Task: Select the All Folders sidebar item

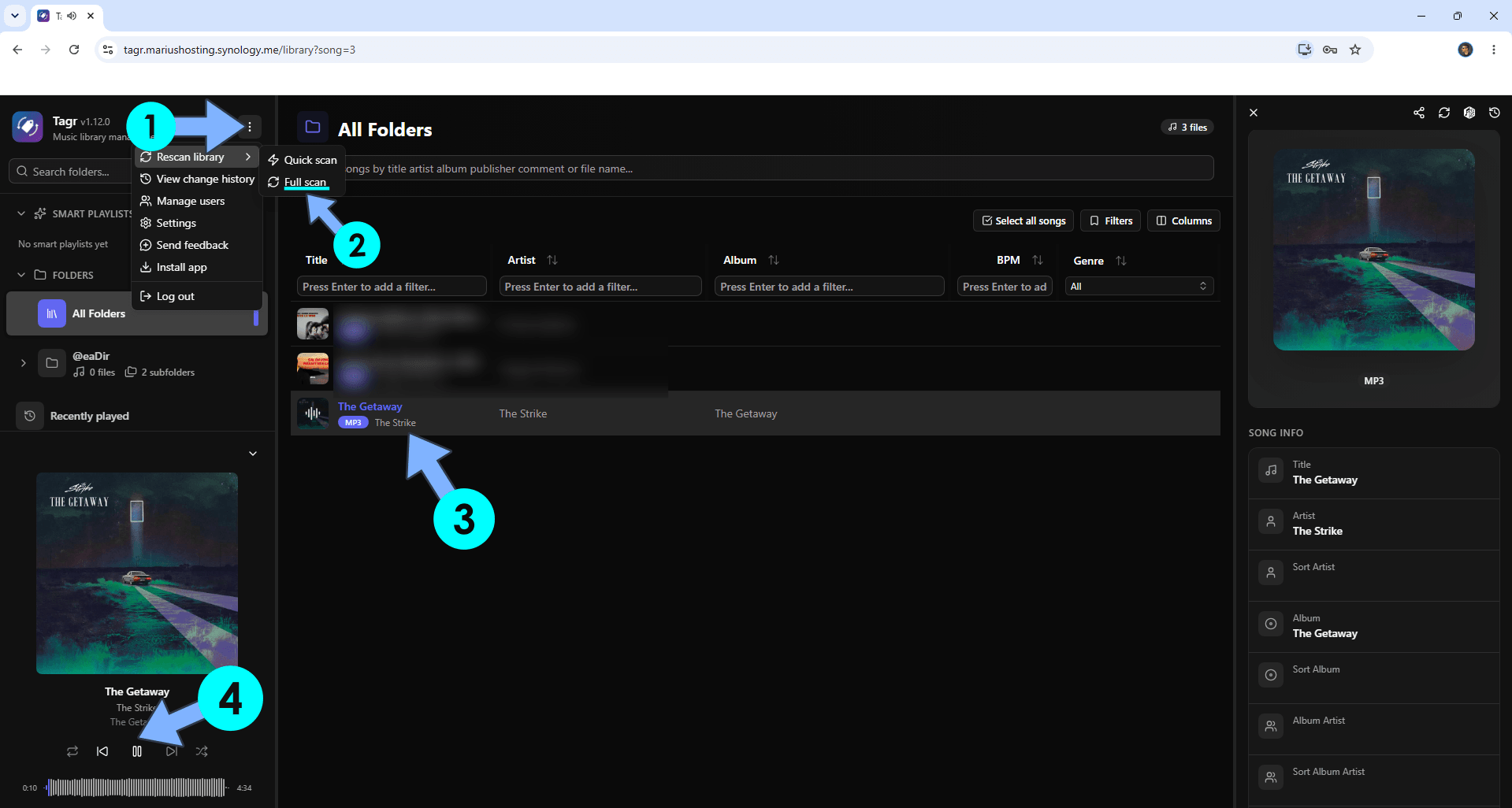Action: tap(137, 313)
